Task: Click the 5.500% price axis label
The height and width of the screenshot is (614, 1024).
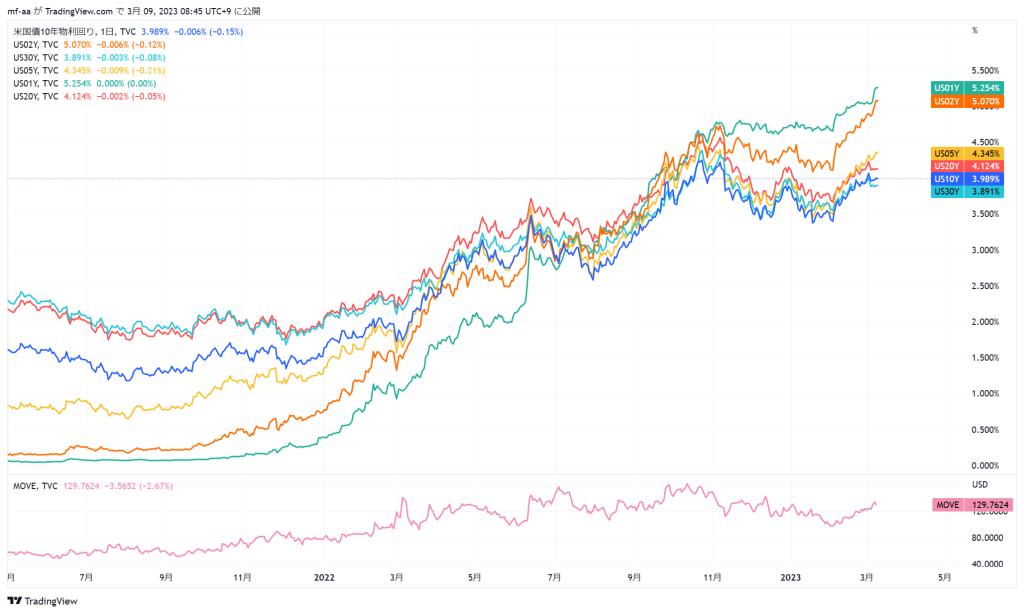Action: tap(985, 71)
